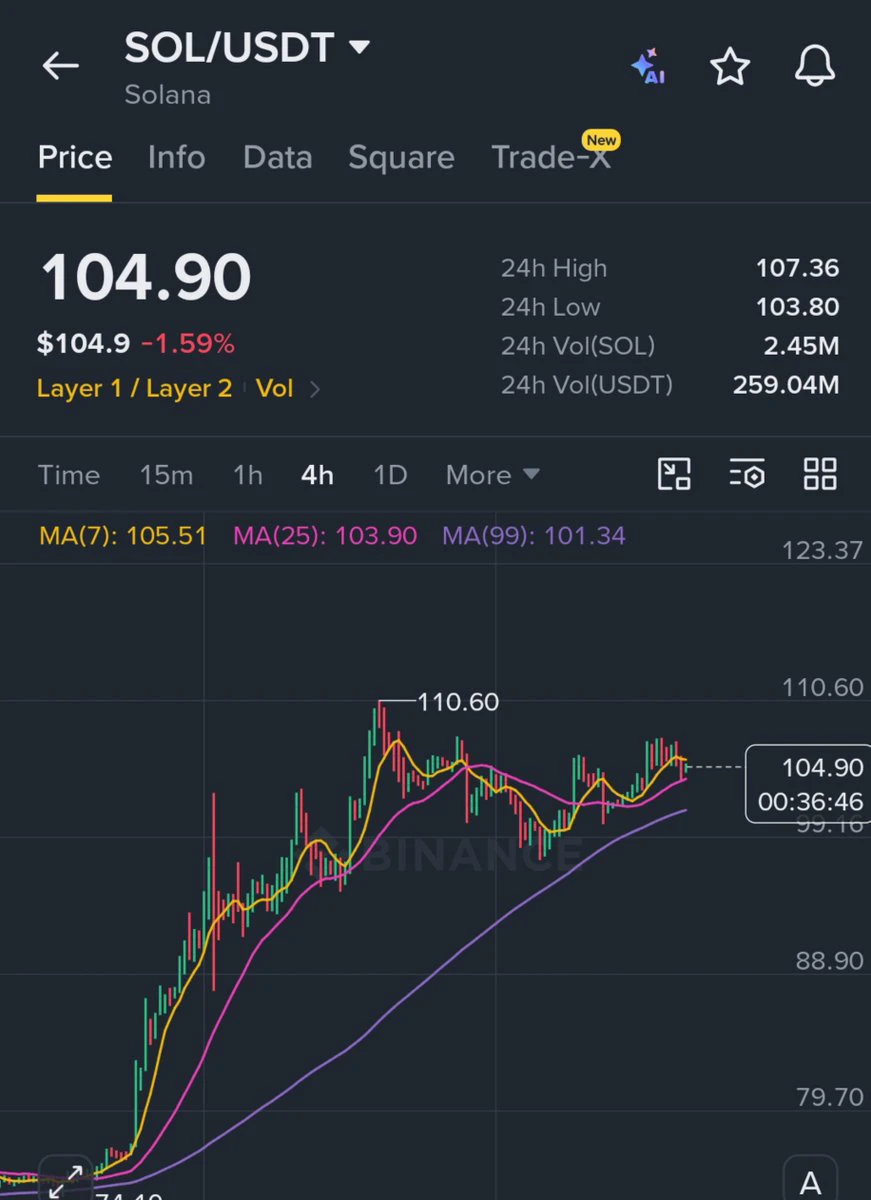
Task: Tap the A auto-scale button on chart
Action: [811, 1182]
